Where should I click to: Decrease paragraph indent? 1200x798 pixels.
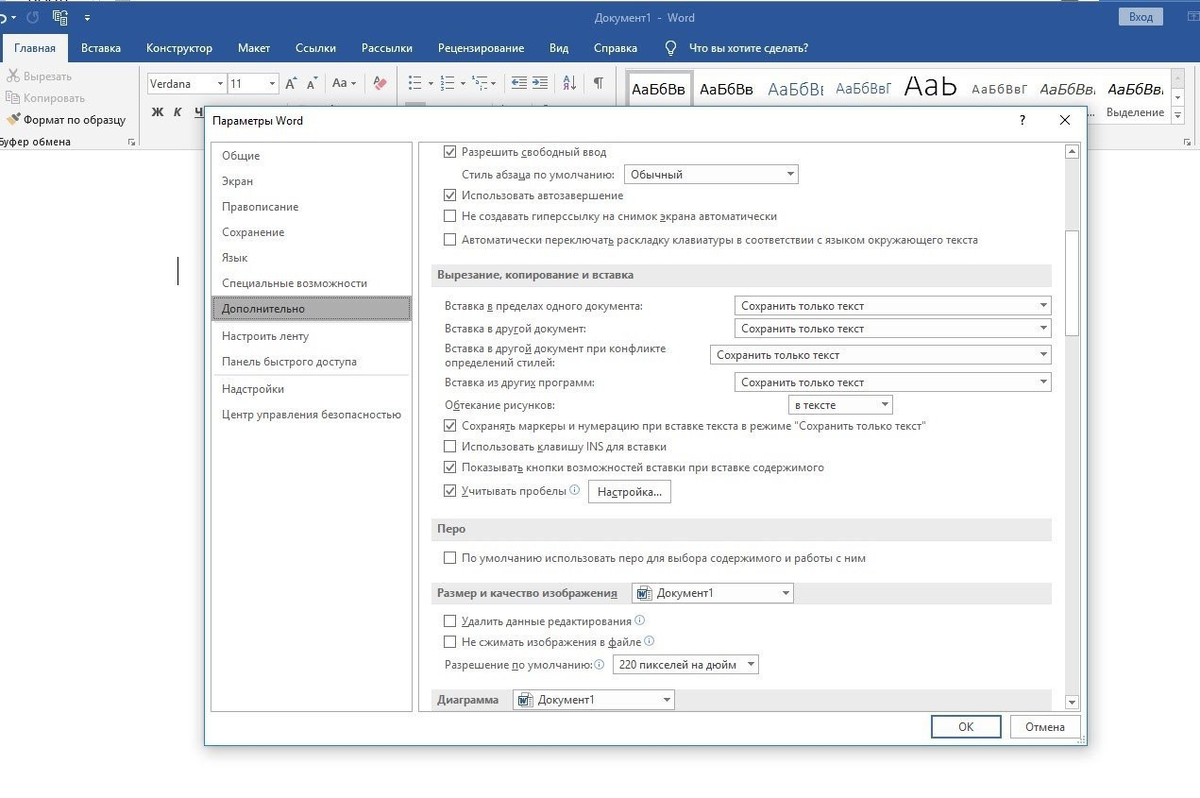click(x=519, y=84)
